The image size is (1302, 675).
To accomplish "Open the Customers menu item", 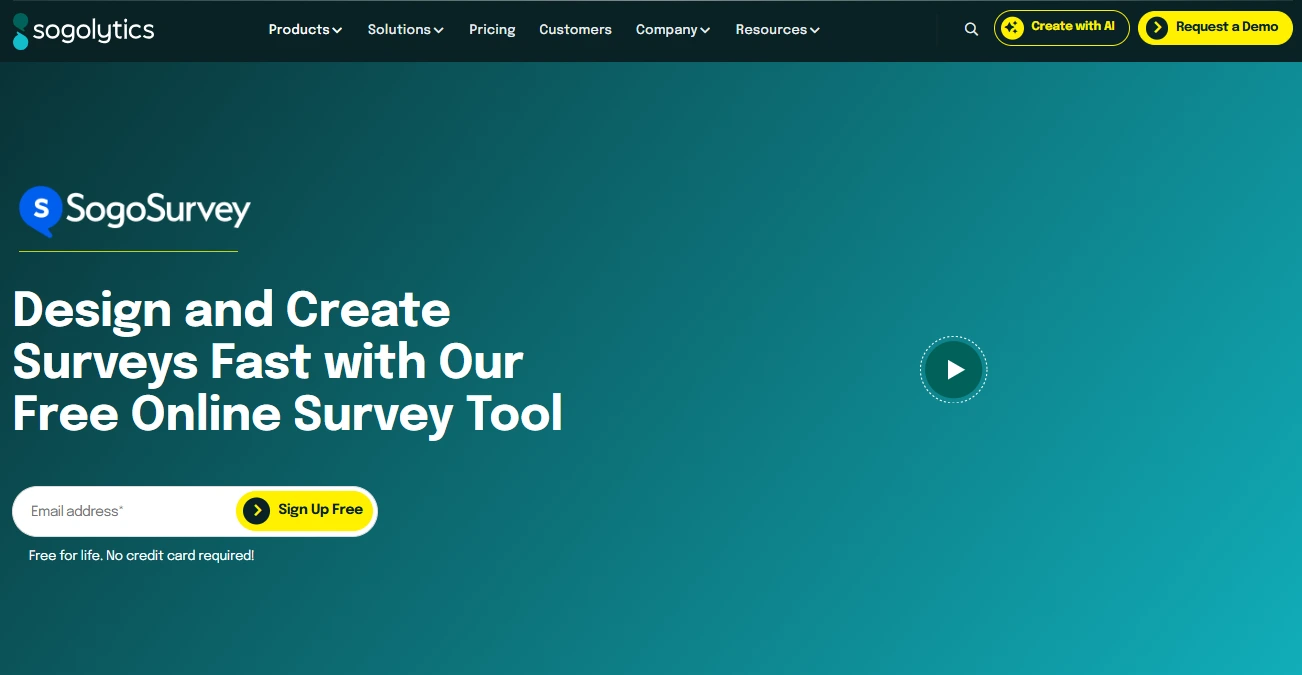I will coord(575,30).
